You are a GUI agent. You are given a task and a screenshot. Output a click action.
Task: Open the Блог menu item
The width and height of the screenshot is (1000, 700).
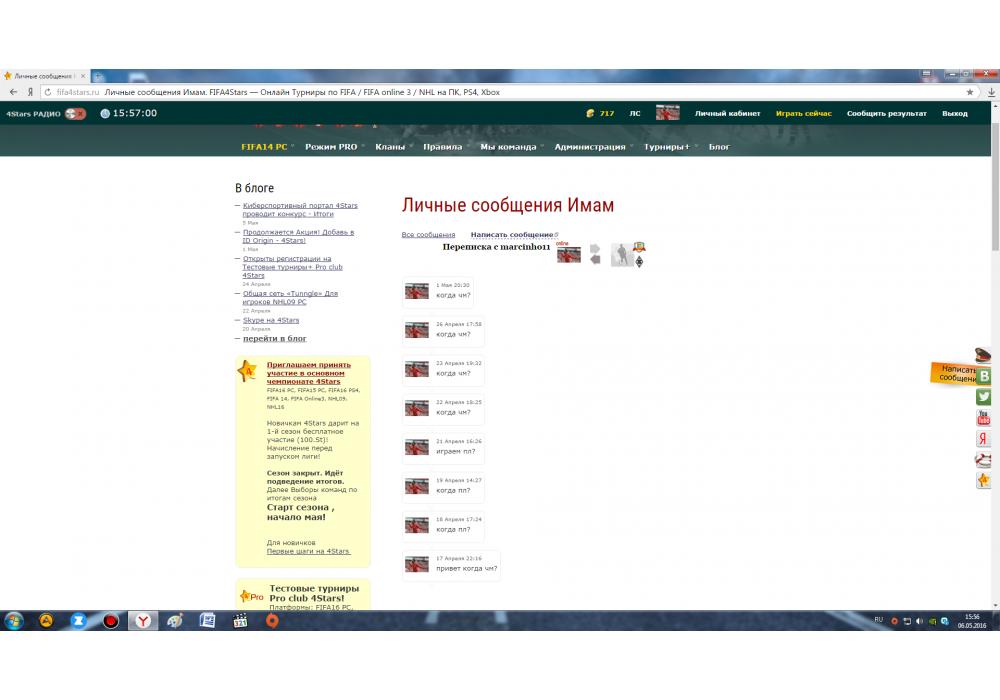pos(719,147)
